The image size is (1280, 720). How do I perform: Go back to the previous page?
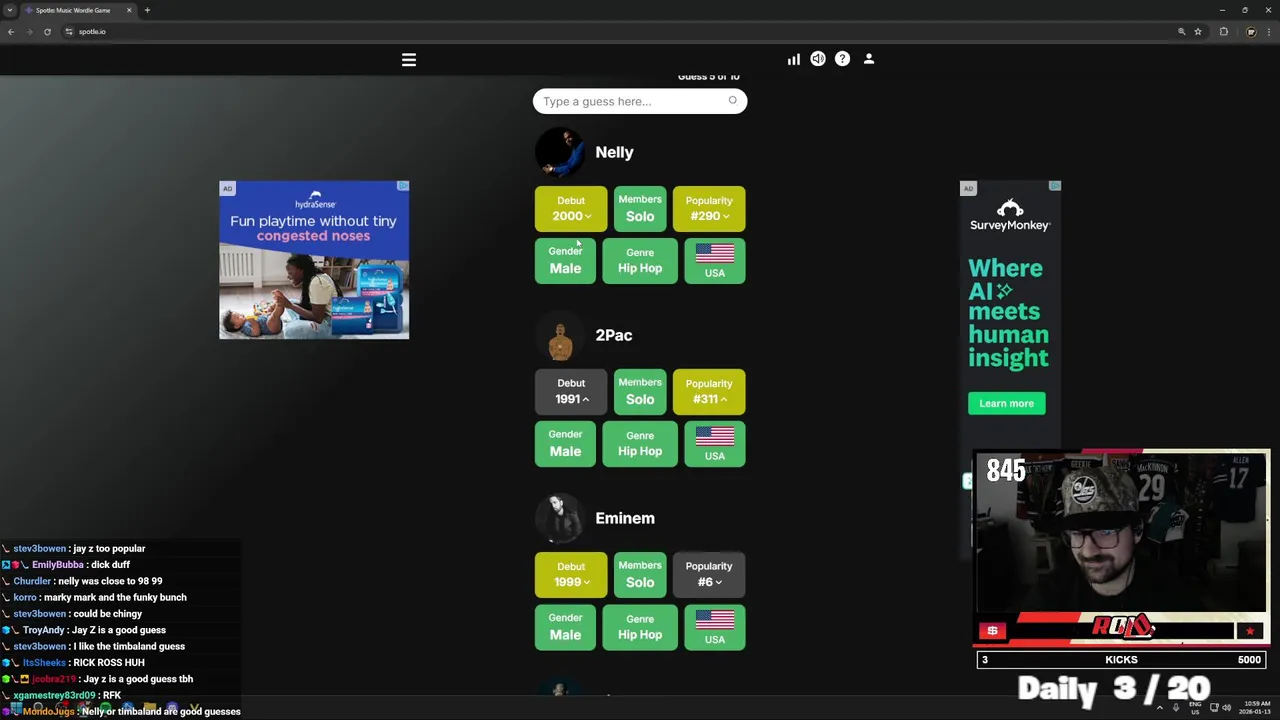[11, 31]
